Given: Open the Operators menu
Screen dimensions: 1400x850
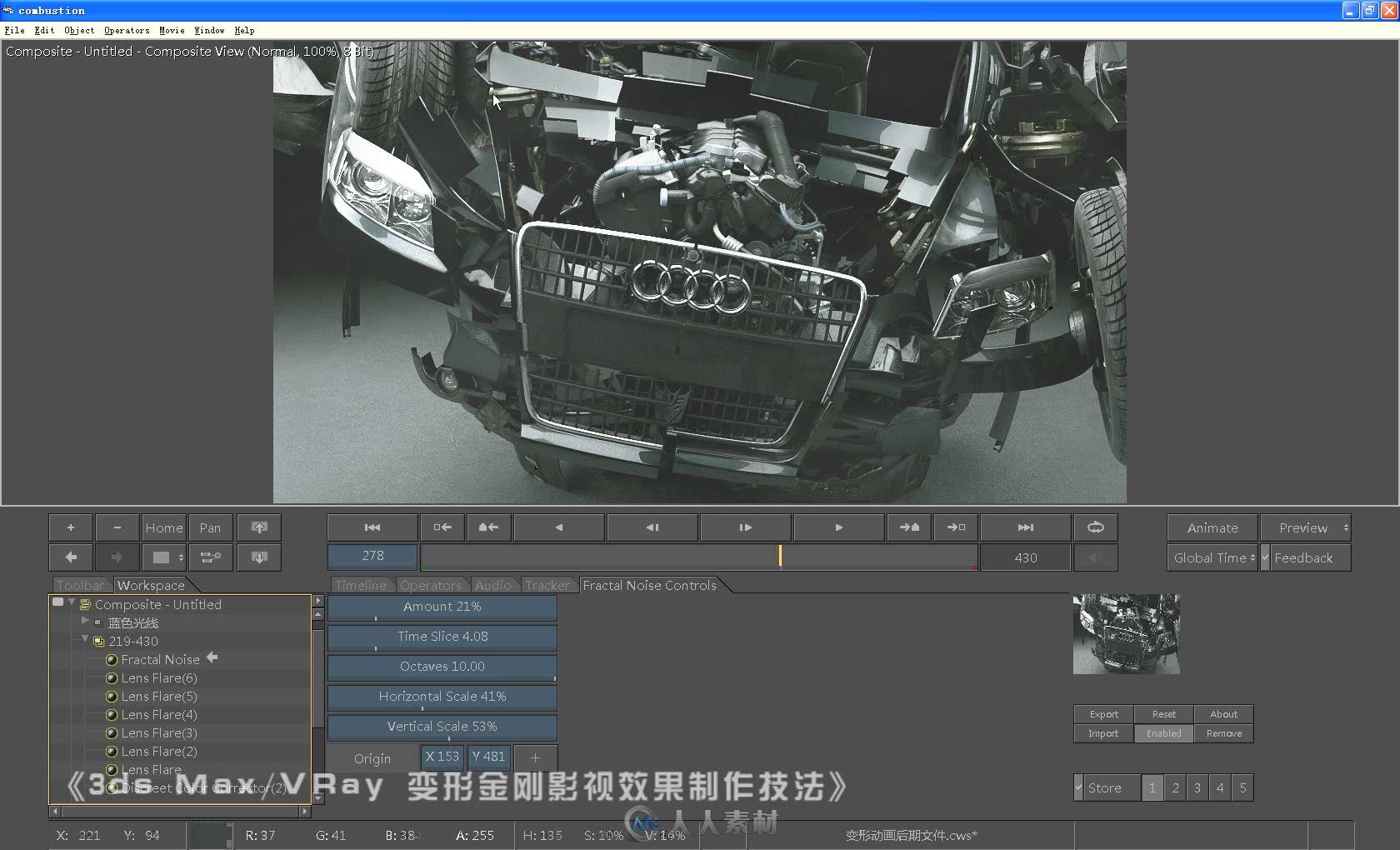Looking at the screenshot, I should pyautogui.click(x=127, y=30).
